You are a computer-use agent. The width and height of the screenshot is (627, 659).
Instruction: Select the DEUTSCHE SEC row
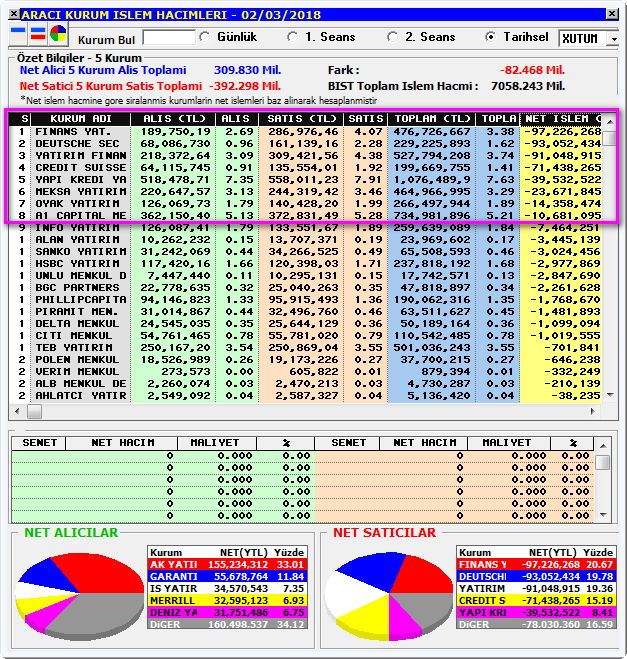(x=306, y=144)
